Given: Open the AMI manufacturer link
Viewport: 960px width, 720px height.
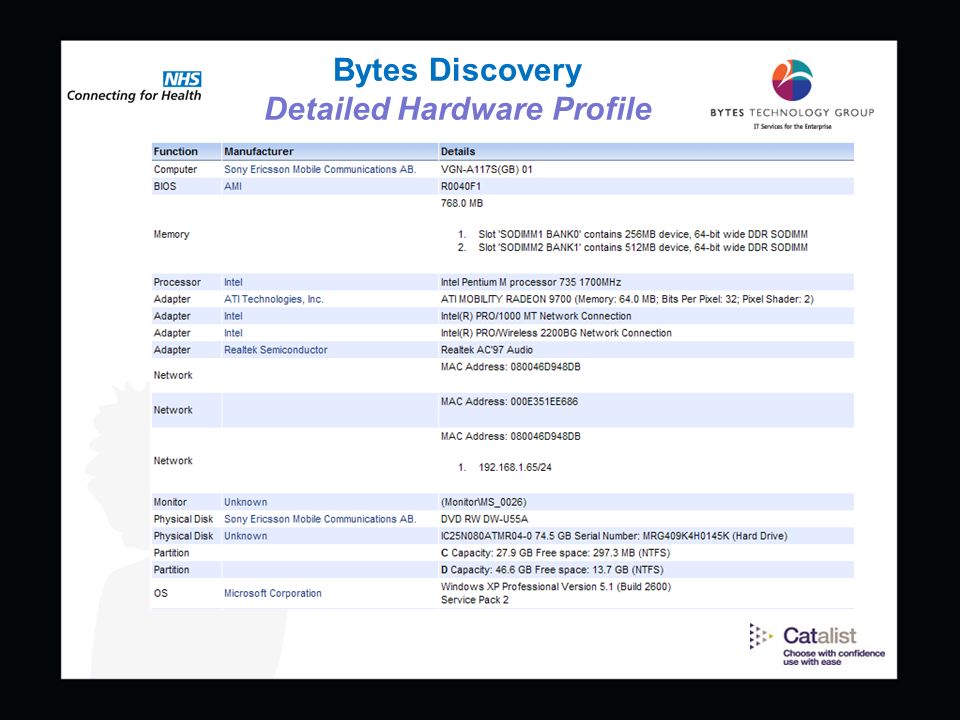Looking at the screenshot, I should click(x=233, y=186).
